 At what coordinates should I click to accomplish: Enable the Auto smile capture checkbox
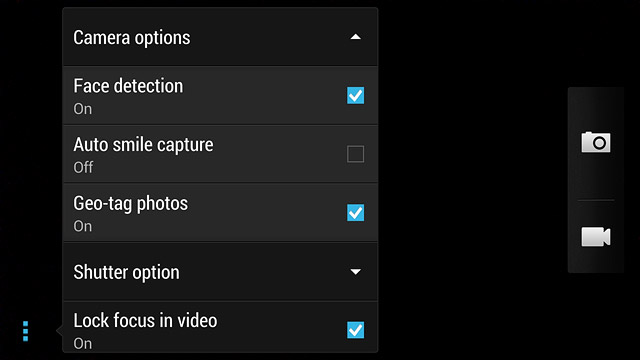[356, 154]
